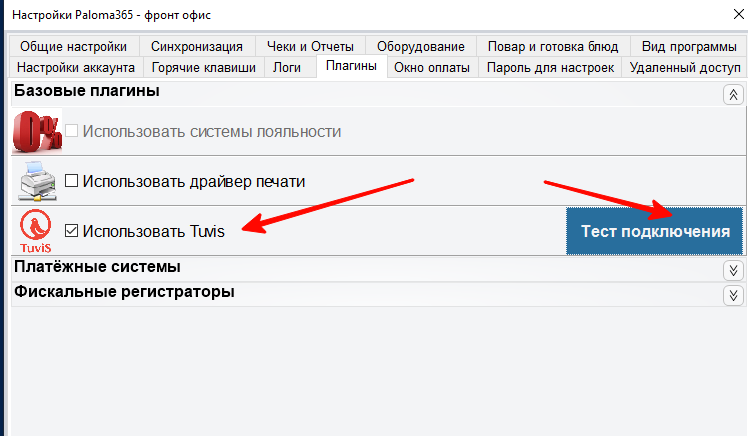Expand the Фискальные регистраторы section
This screenshot has width=748, height=436.
click(x=733, y=295)
